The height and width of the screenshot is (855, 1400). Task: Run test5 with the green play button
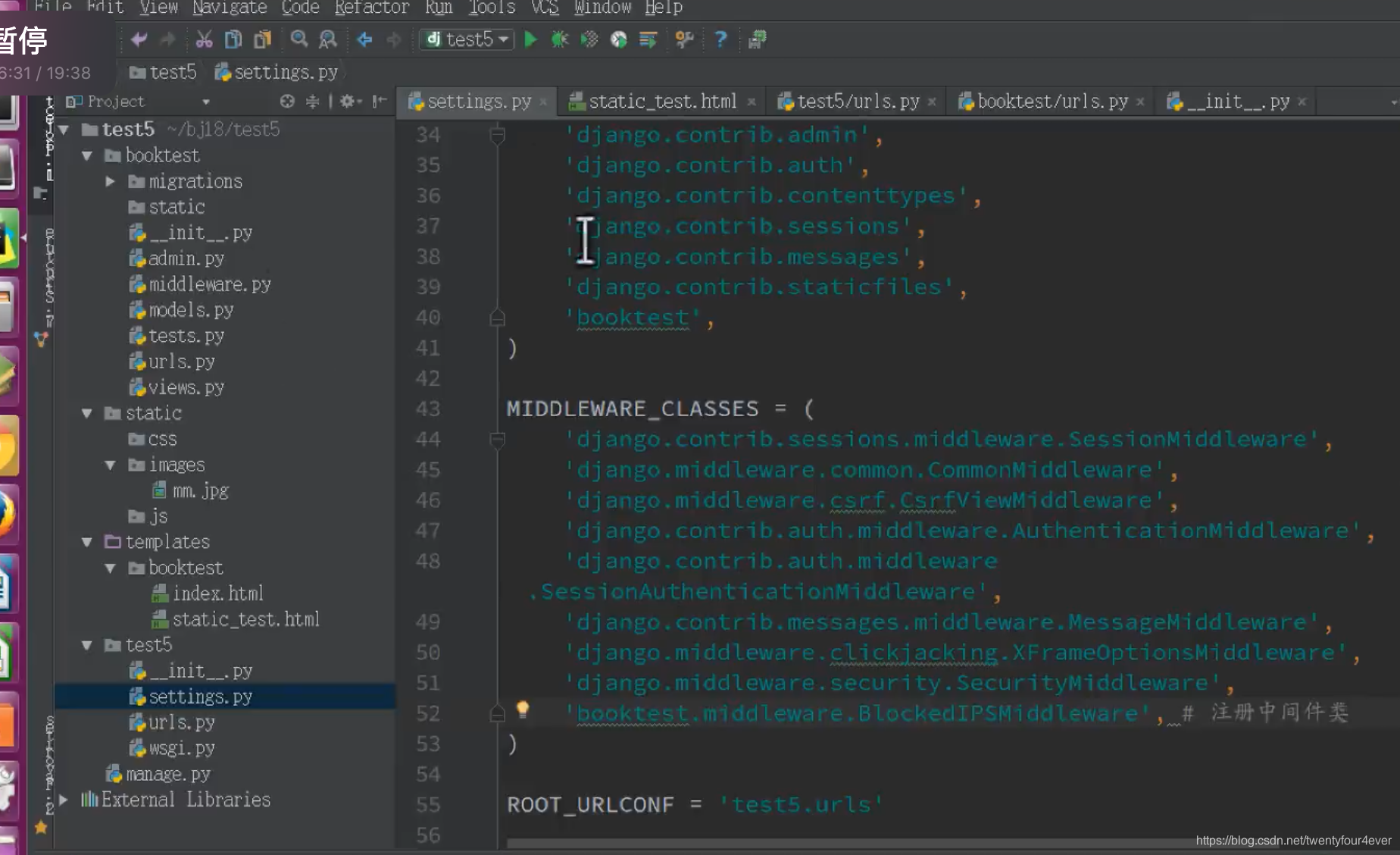tap(531, 39)
